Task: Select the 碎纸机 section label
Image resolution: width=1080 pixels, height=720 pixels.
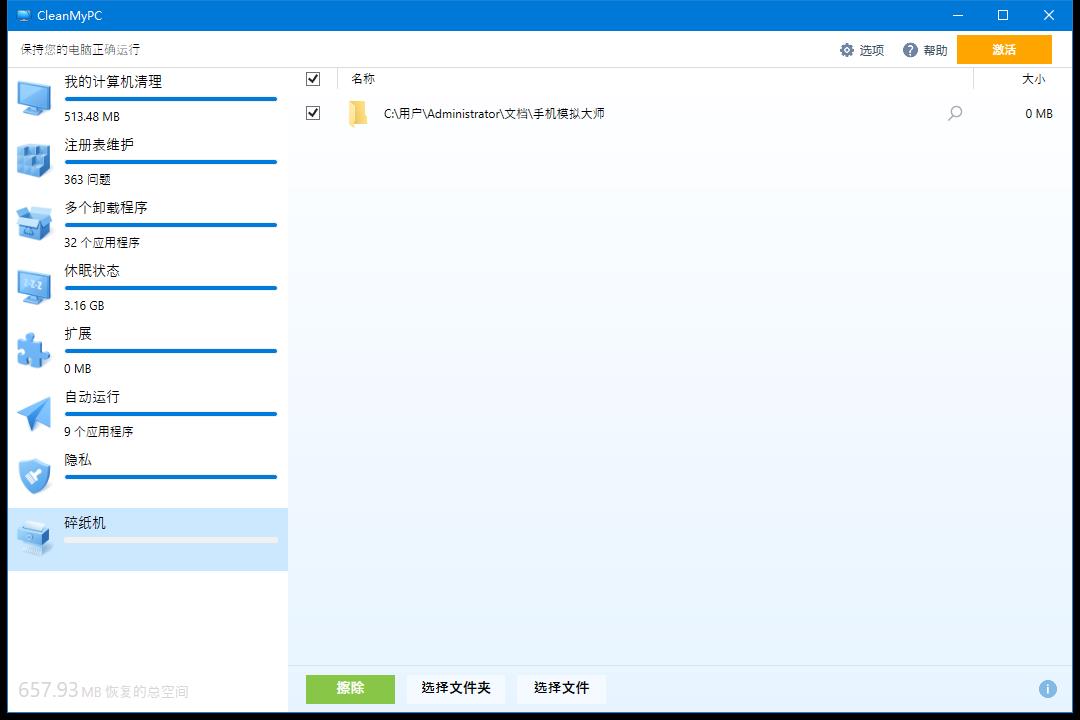Action: [x=85, y=523]
